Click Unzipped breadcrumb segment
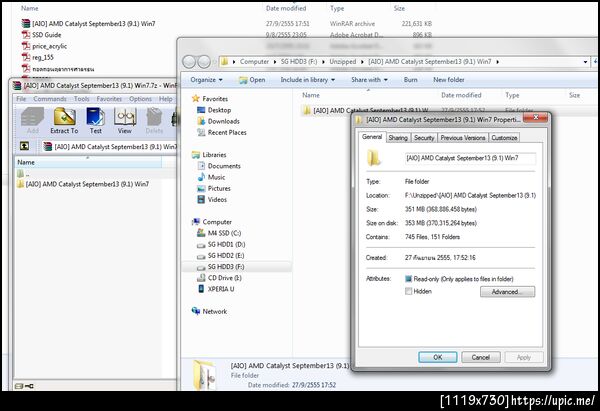The image size is (600, 411). point(342,62)
